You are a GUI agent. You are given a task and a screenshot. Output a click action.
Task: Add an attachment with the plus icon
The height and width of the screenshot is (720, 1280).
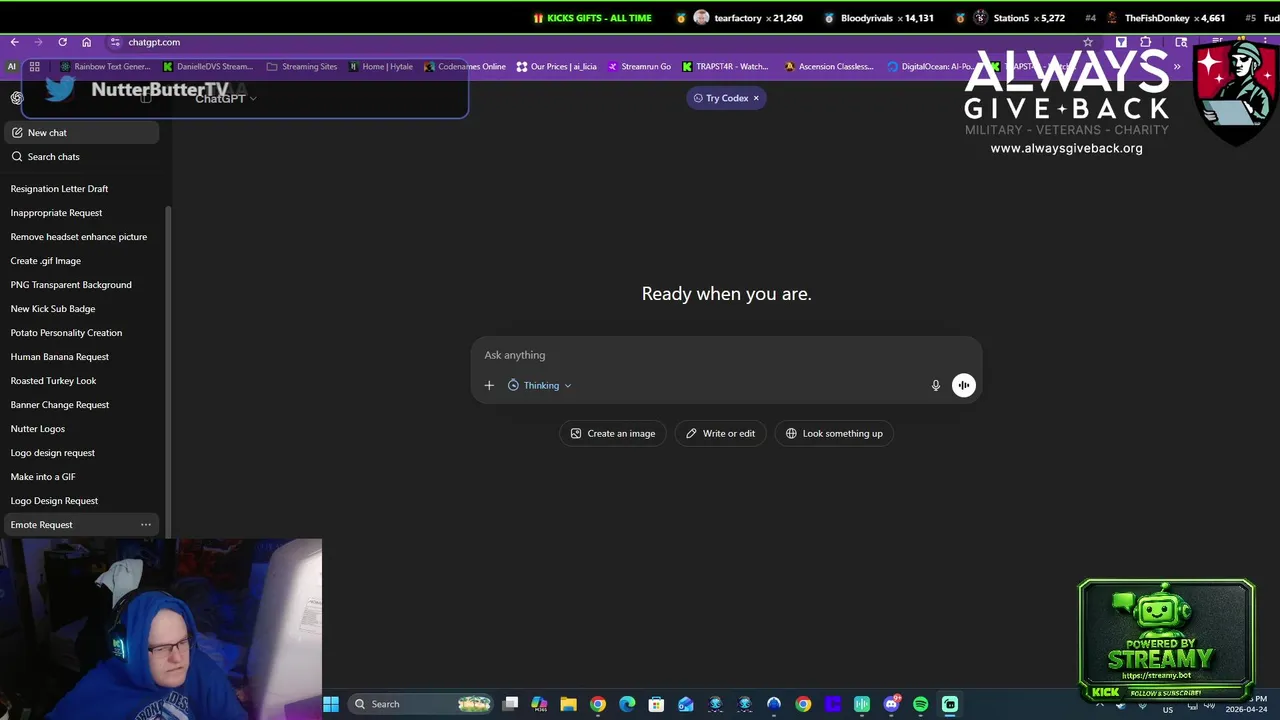489,385
